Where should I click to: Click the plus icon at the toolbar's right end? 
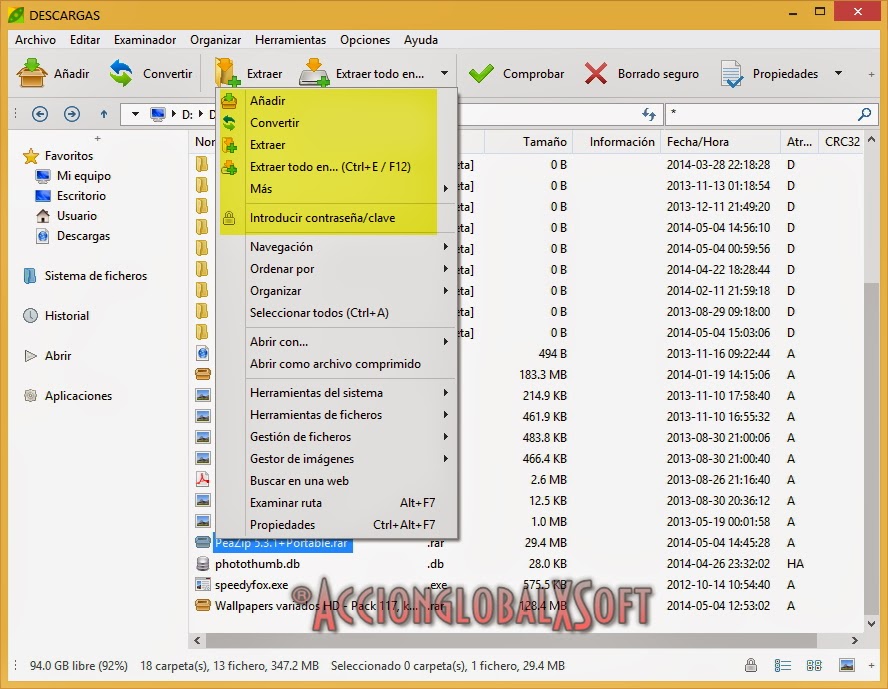(x=871, y=74)
